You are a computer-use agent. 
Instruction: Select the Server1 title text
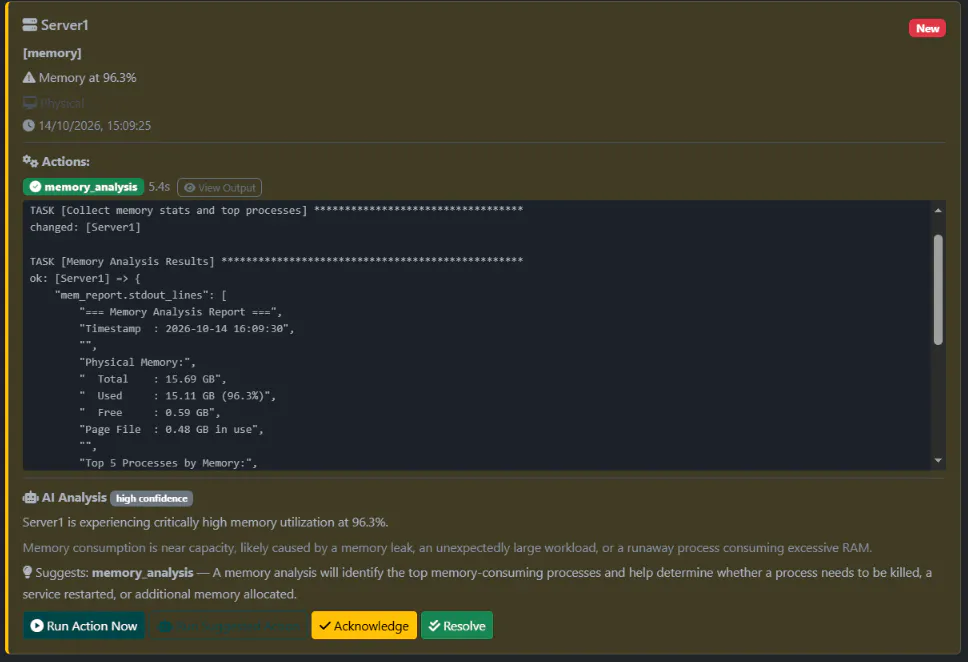[x=65, y=25]
